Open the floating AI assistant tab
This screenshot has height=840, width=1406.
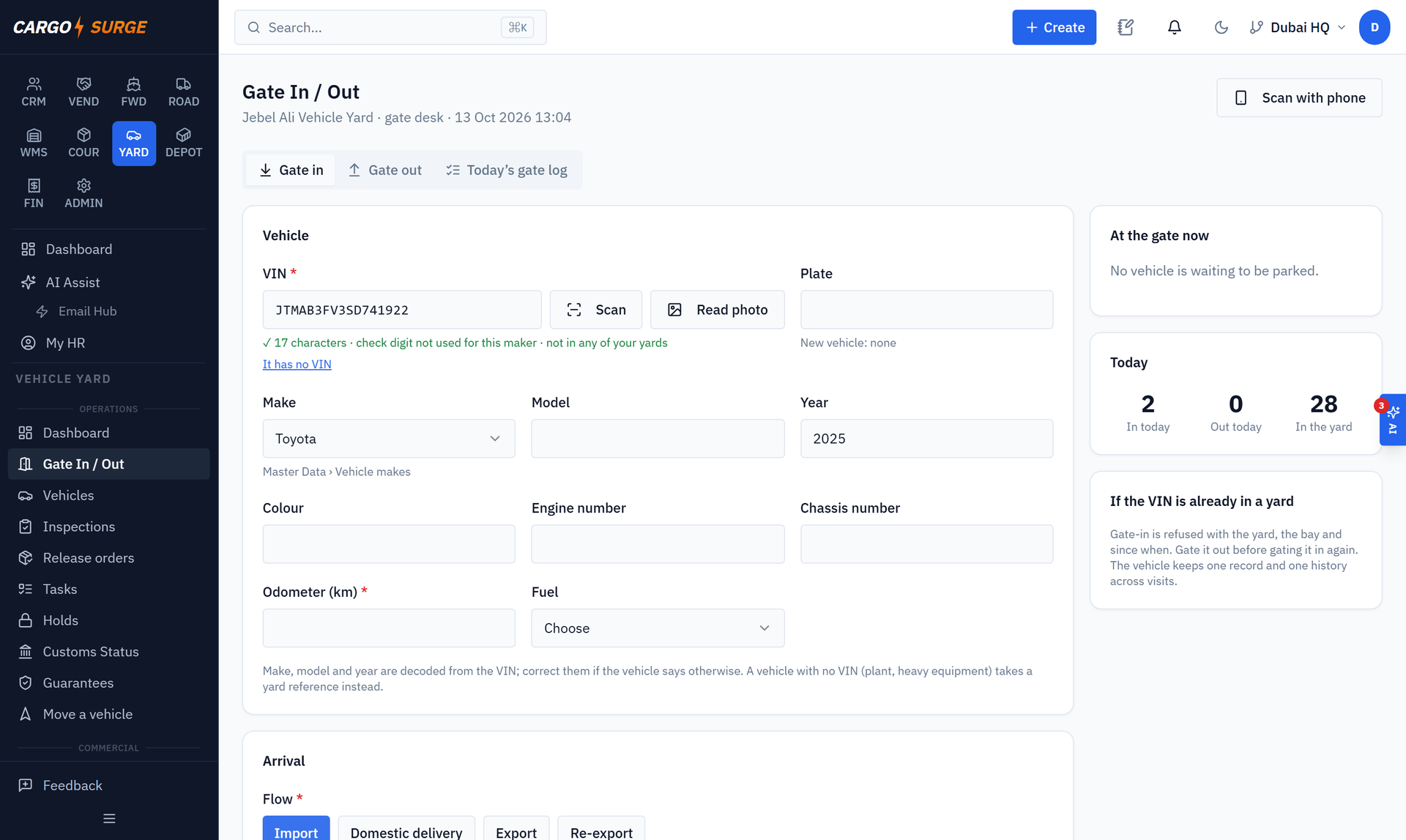[1392, 420]
